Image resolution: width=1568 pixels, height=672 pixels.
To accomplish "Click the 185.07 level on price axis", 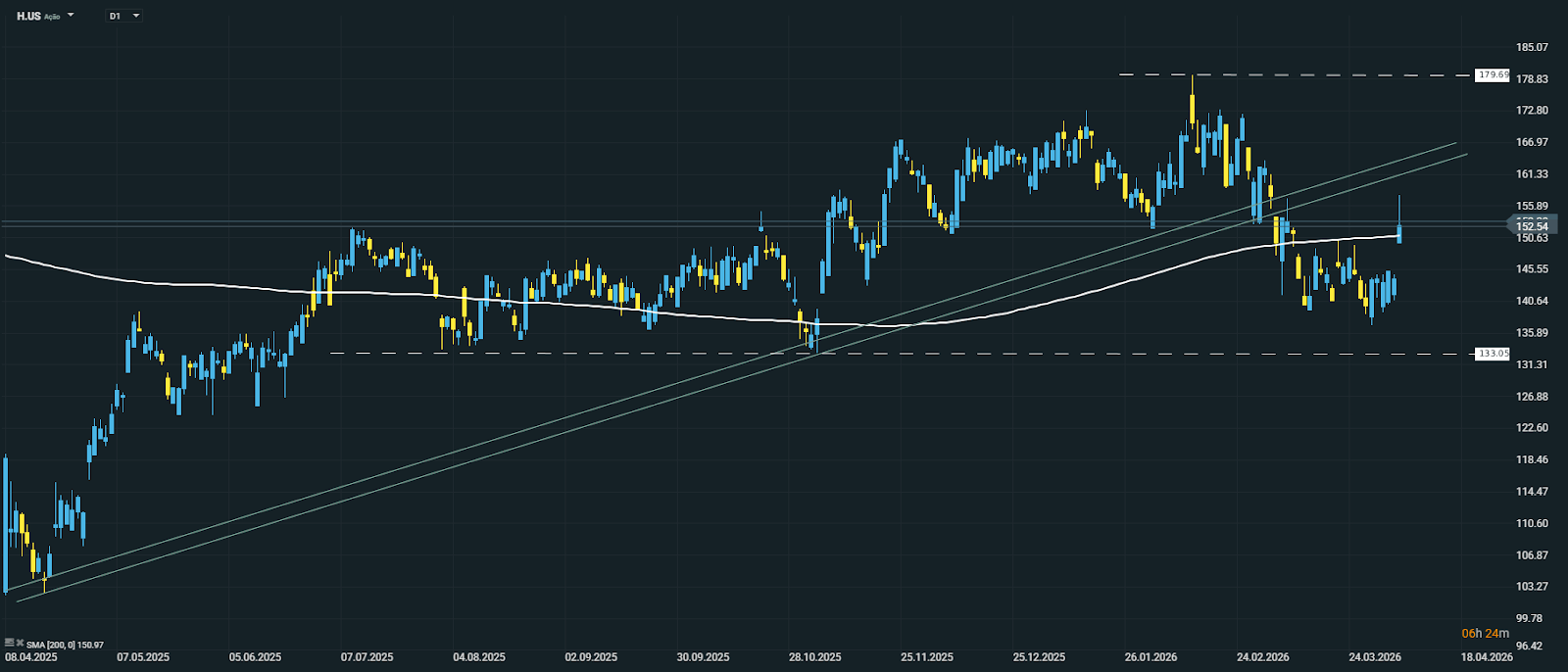I will click(x=1532, y=47).
